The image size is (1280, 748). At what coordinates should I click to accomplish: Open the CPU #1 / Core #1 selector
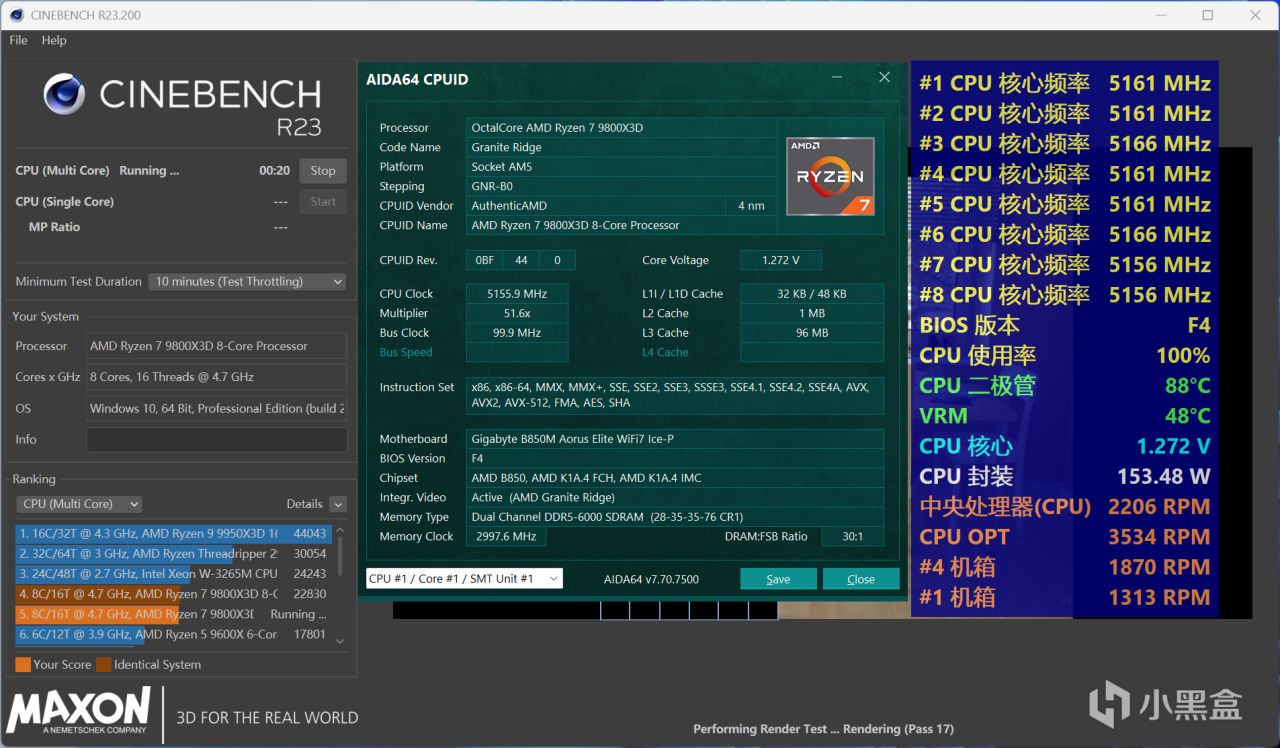point(464,579)
